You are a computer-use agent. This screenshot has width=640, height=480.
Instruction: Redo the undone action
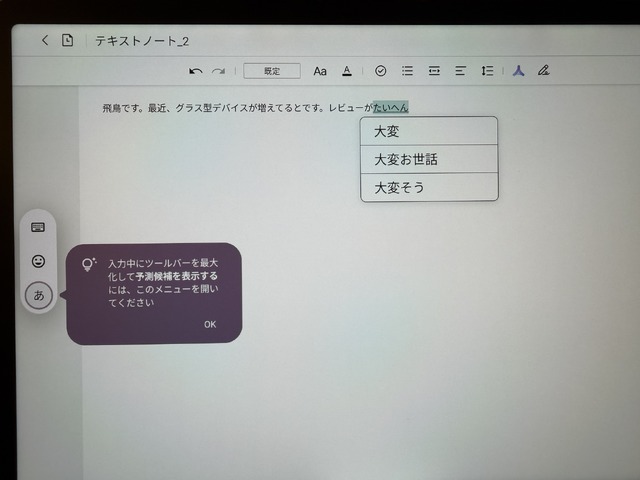tap(218, 71)
